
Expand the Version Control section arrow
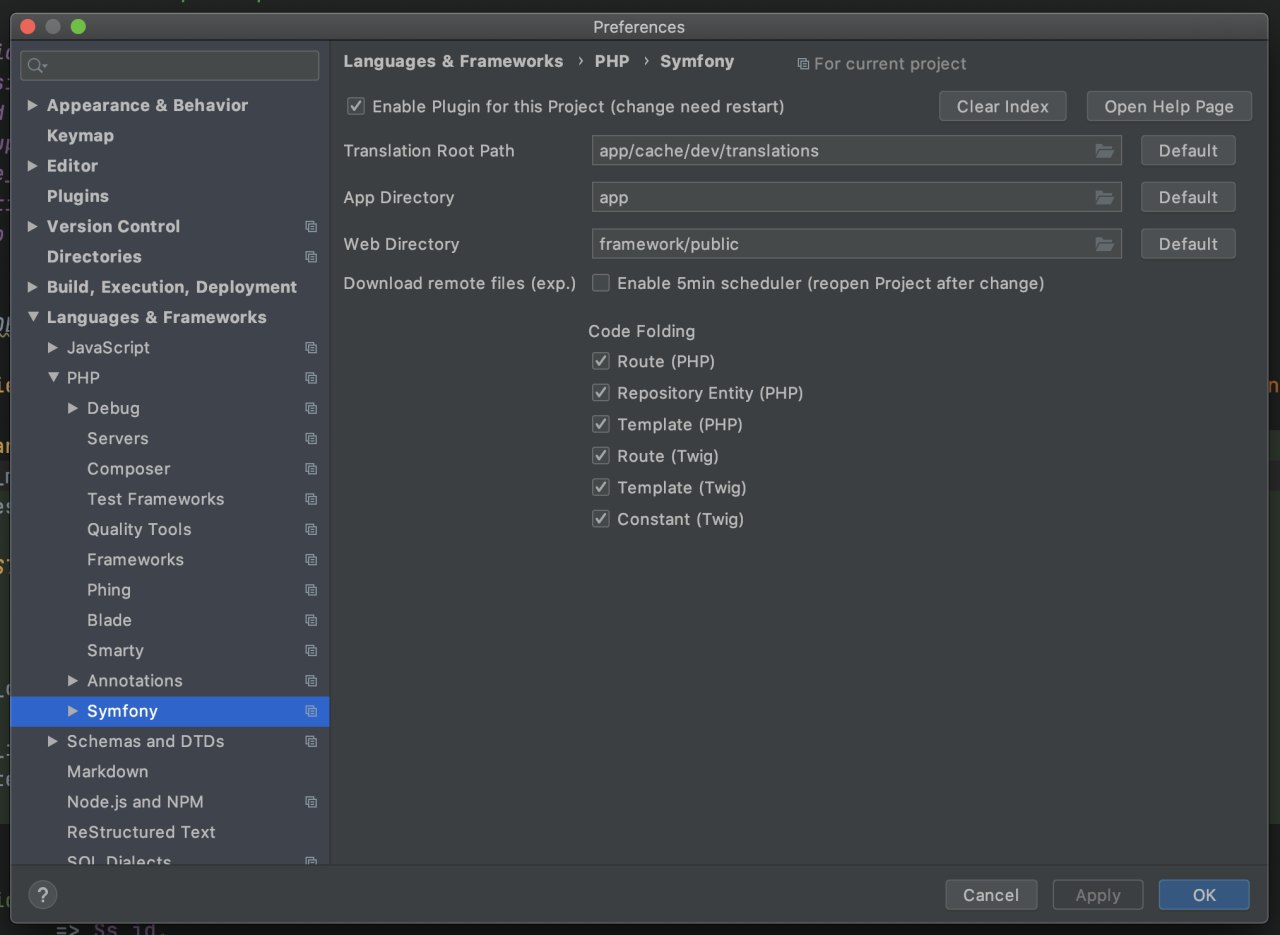click(33, 227)
